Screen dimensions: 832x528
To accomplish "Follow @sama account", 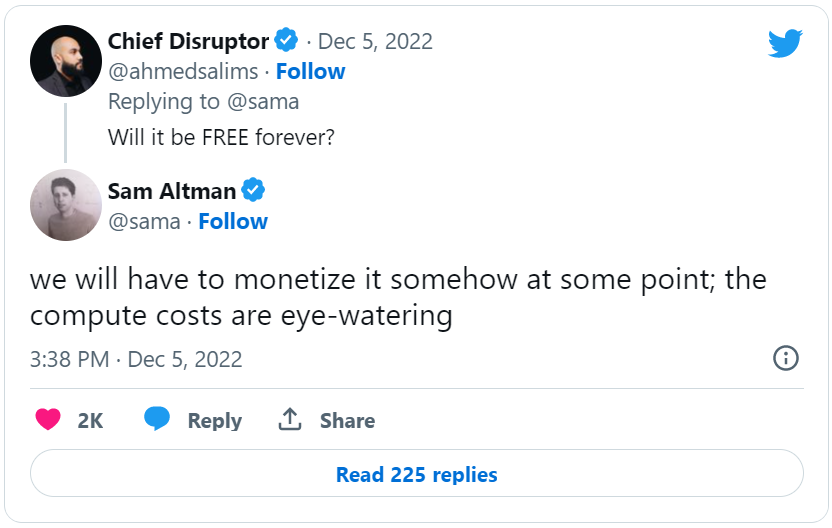I will point(233,221).
